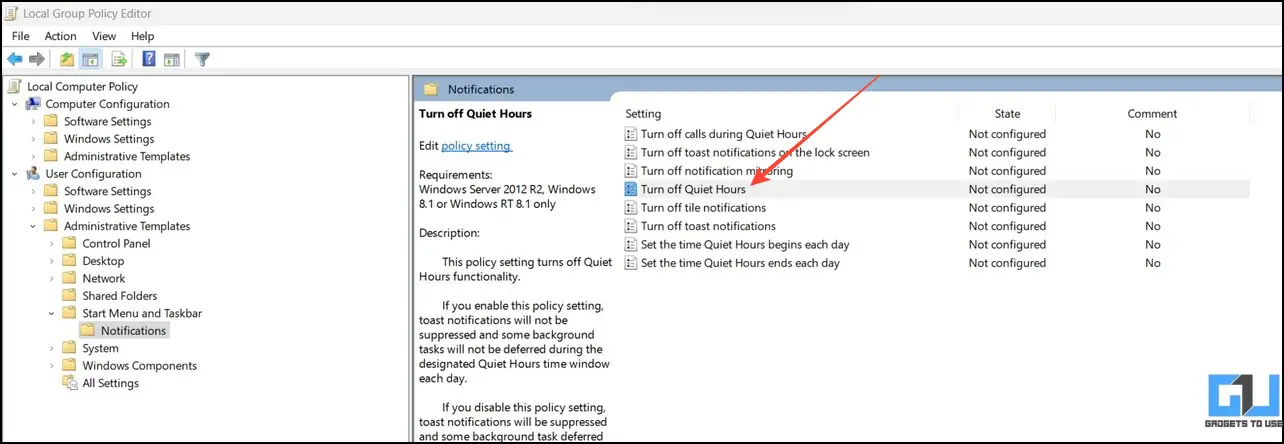
Task: Collapse Administrative Templates under User Configuration
Action: 33,226
